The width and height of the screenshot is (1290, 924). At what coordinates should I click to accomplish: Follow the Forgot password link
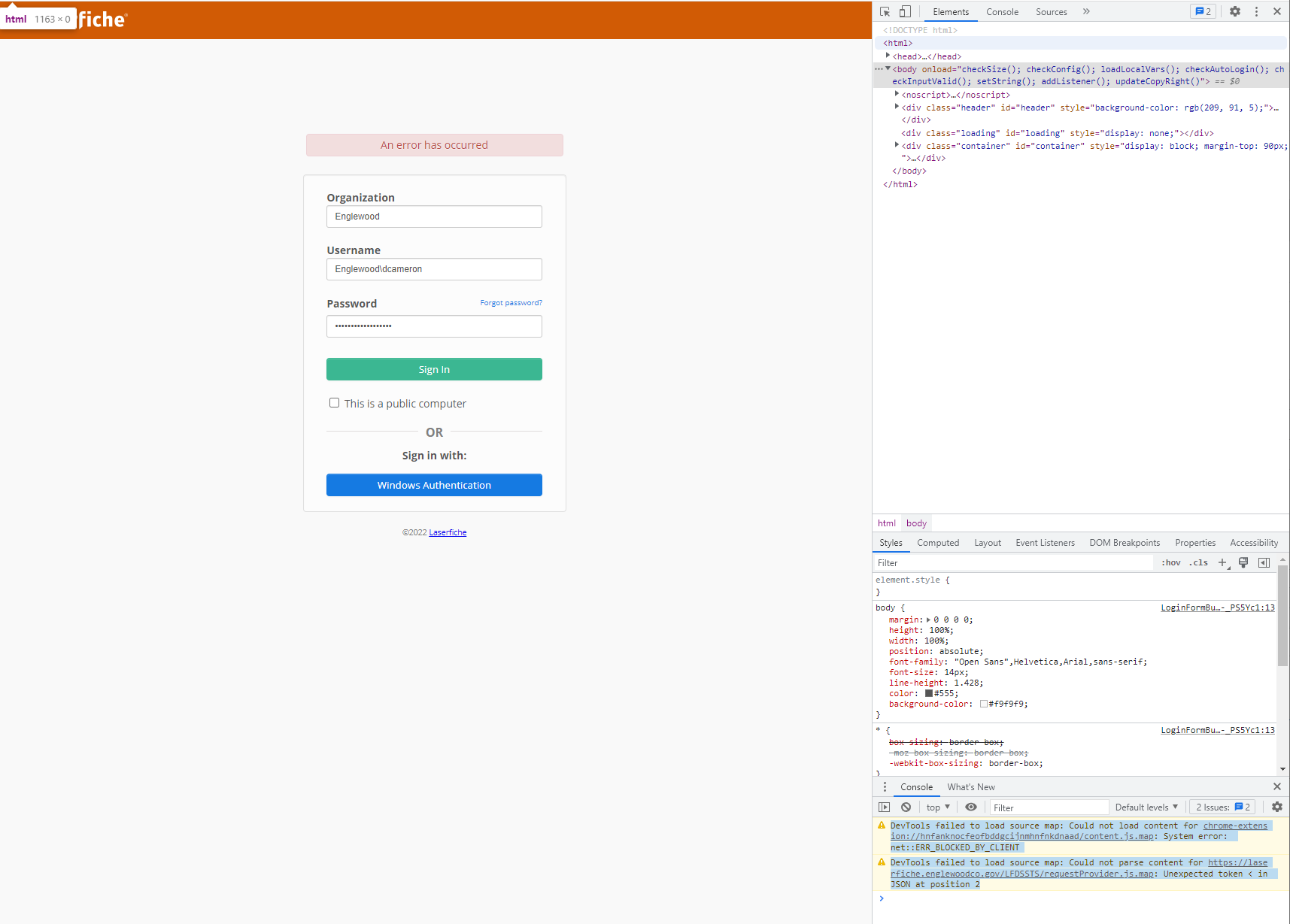tap(511, 303)
